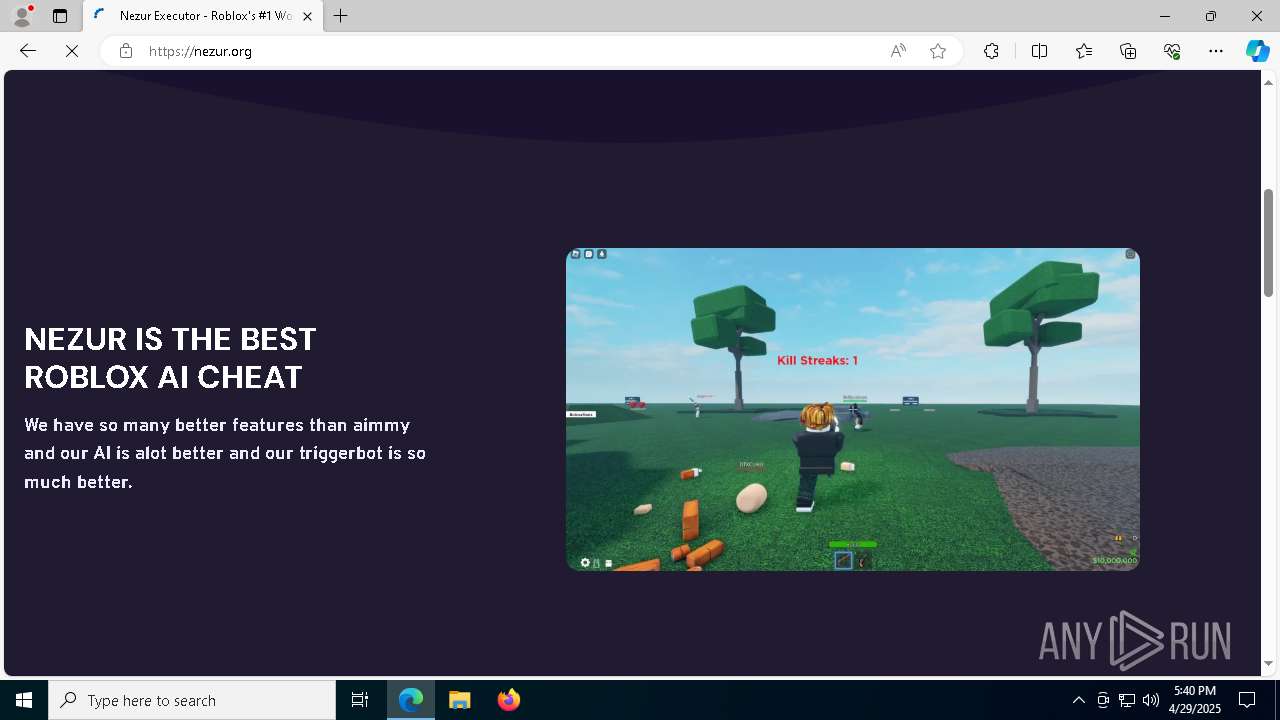Viewport: 1280px width, 720px height.
Task: Open the tab actions menu icon
Action: [60, 16]
